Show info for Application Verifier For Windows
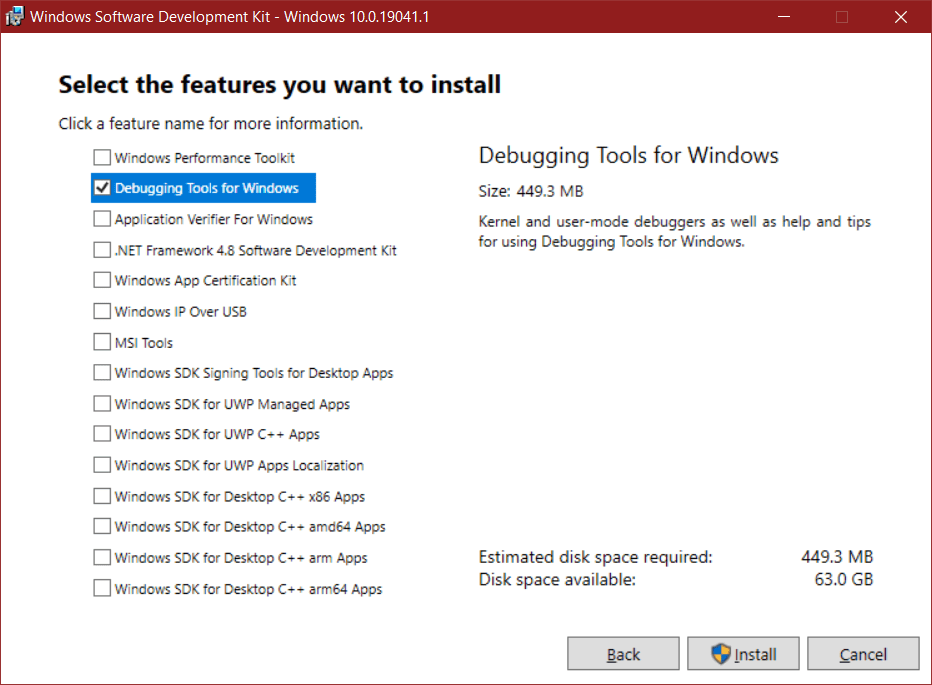Image resolution: width=932 pixels, height=685 pixels. pyautogui.click(x=214, y=219)
